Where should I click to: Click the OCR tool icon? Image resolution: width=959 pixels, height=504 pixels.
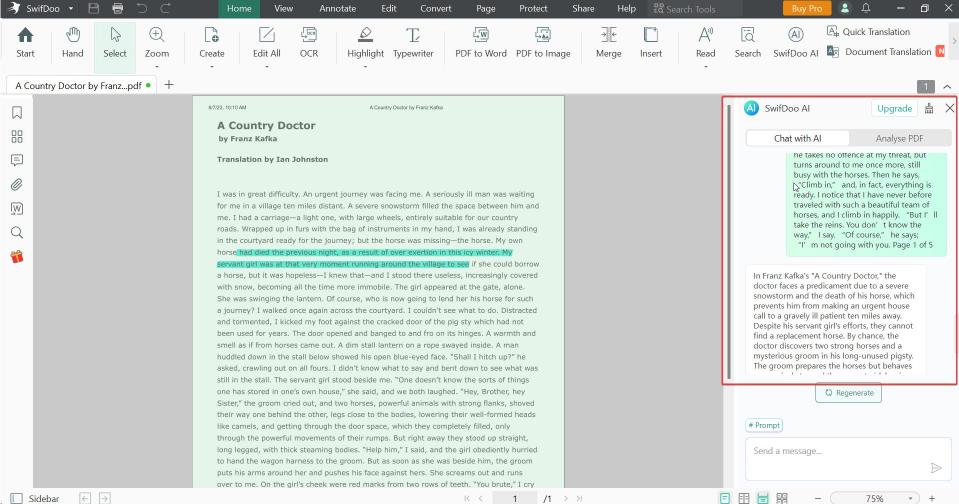coord(309,42)
